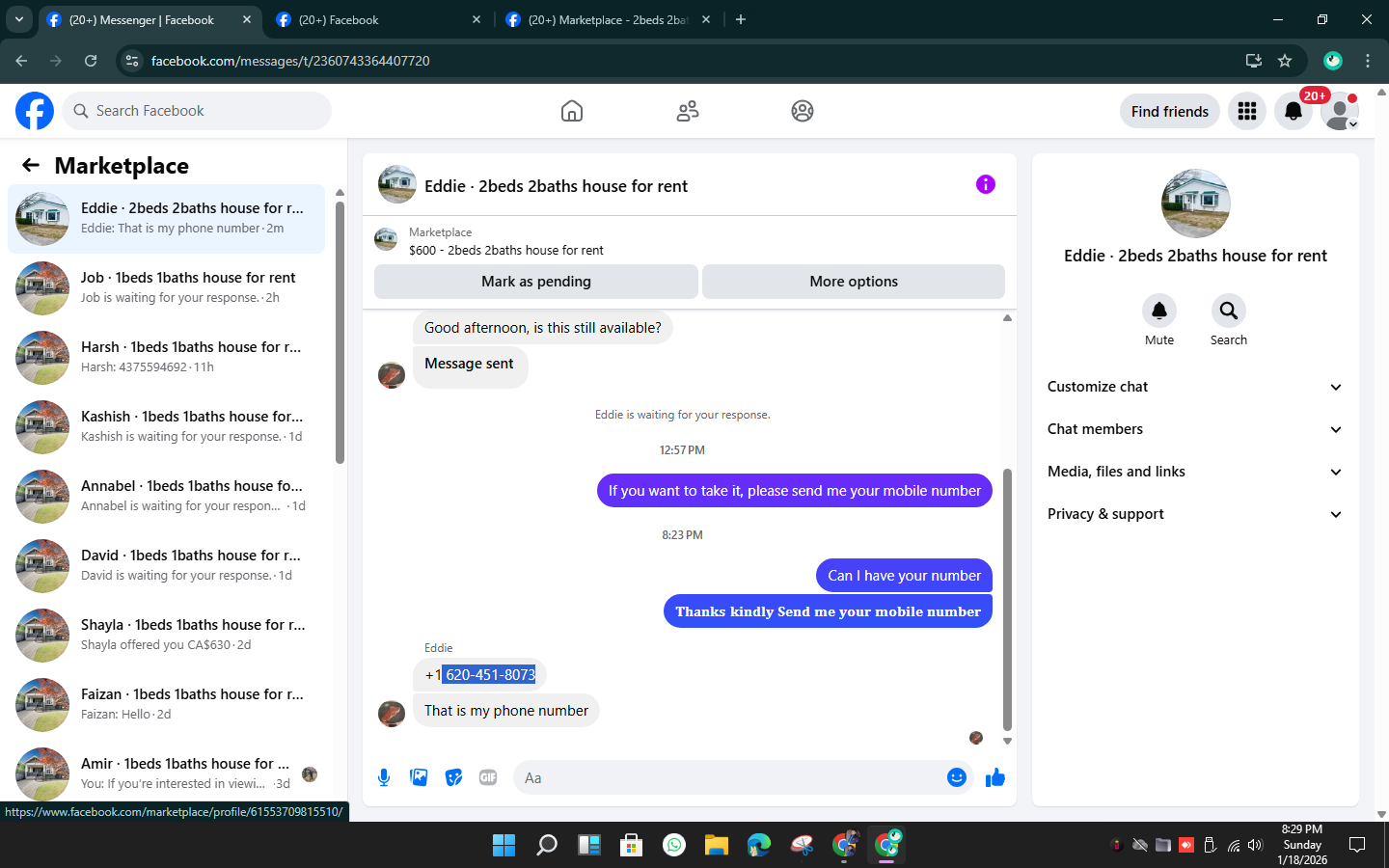The width and height of the screenshot is (1389, 868).
Task: Open the nine-dot Menu grid icon
Action: point(1247,111)
